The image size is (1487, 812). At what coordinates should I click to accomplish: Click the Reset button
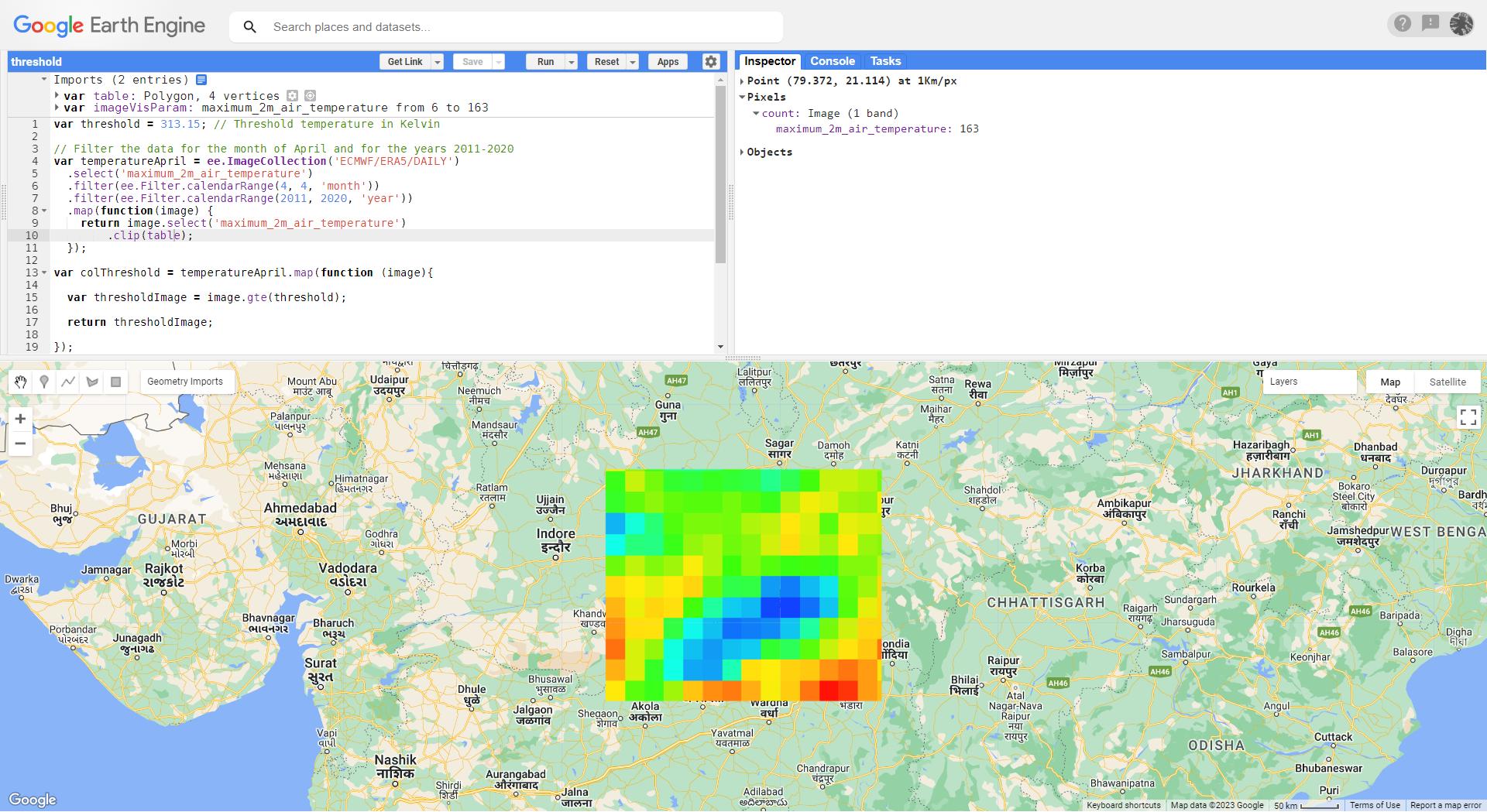pyautogui.click(x=606, y=62)
